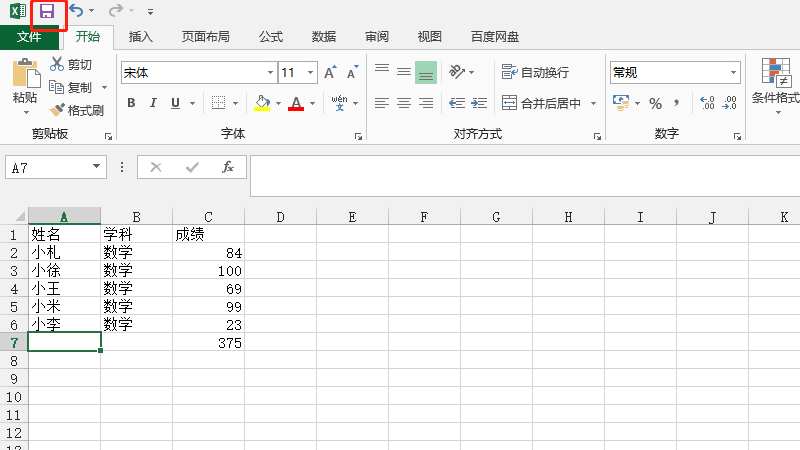Toggle Wrap Text (自动换行)

[535, 73]
